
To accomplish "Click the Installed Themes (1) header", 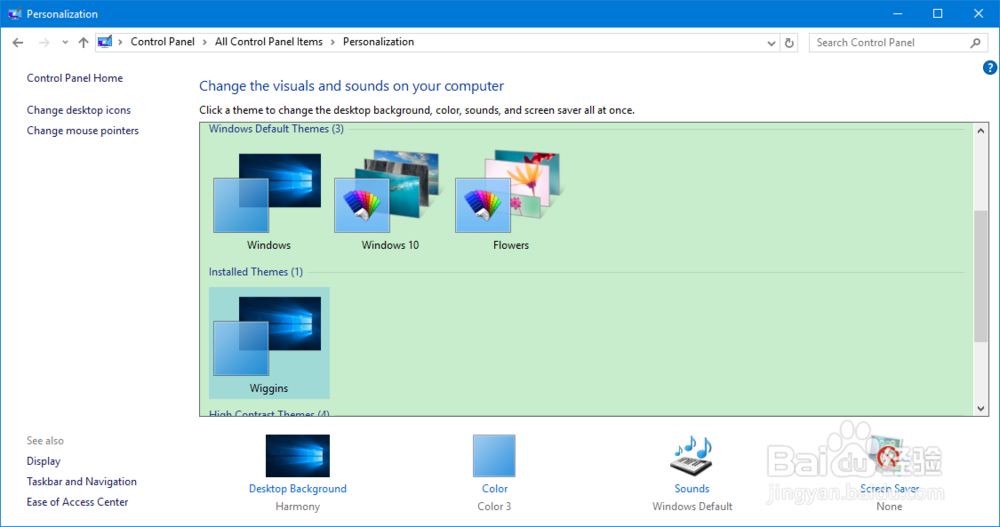I will click(256, 272).
